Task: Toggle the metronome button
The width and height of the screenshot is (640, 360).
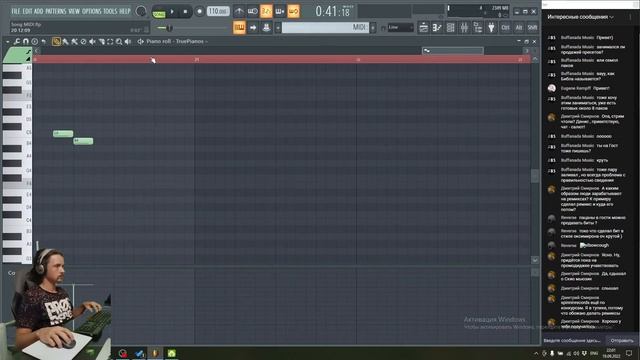Action: pos(239,11)
